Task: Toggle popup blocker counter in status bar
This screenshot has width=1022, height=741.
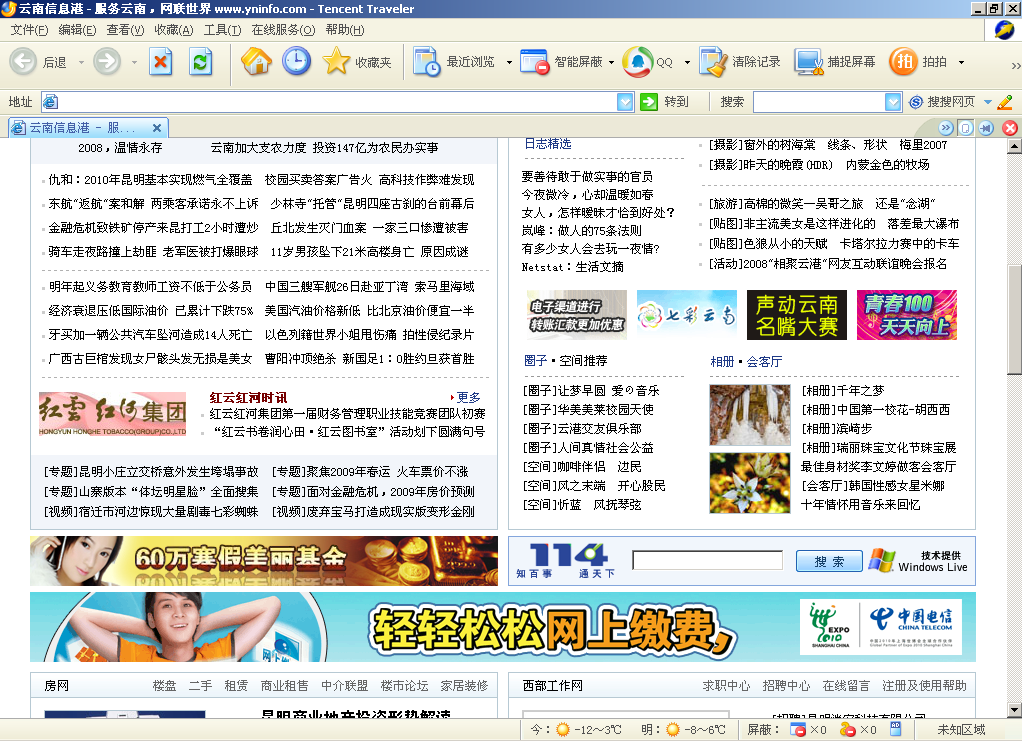Action: [x=847, y=730]
